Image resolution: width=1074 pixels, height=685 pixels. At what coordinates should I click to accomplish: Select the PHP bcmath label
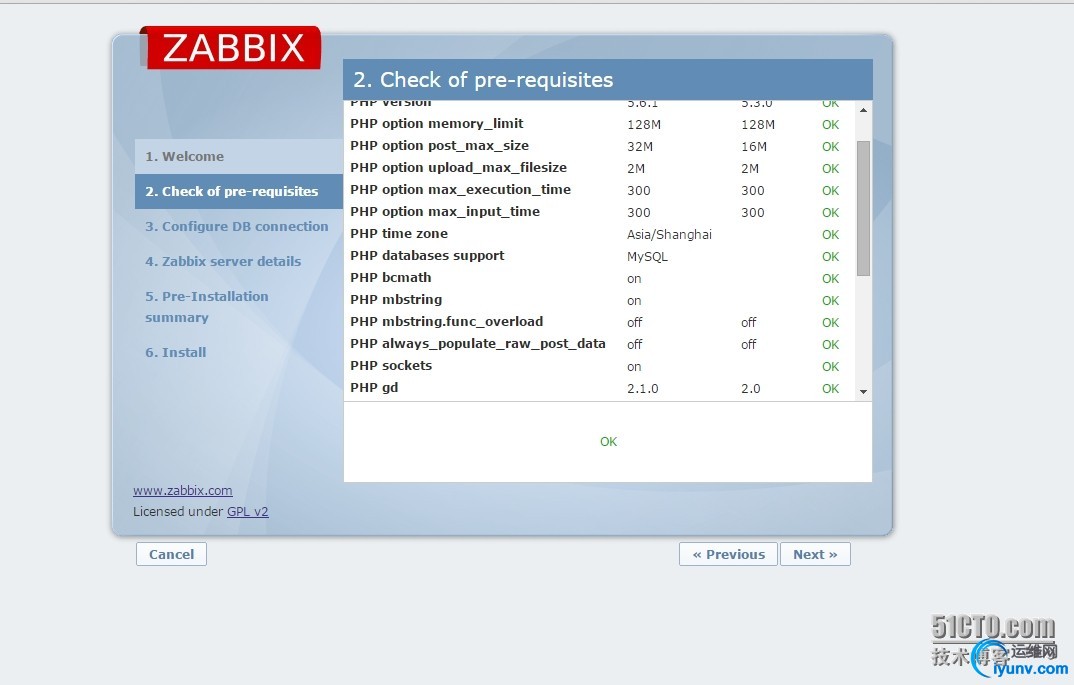pyautogui.click(x=390, y=277)
